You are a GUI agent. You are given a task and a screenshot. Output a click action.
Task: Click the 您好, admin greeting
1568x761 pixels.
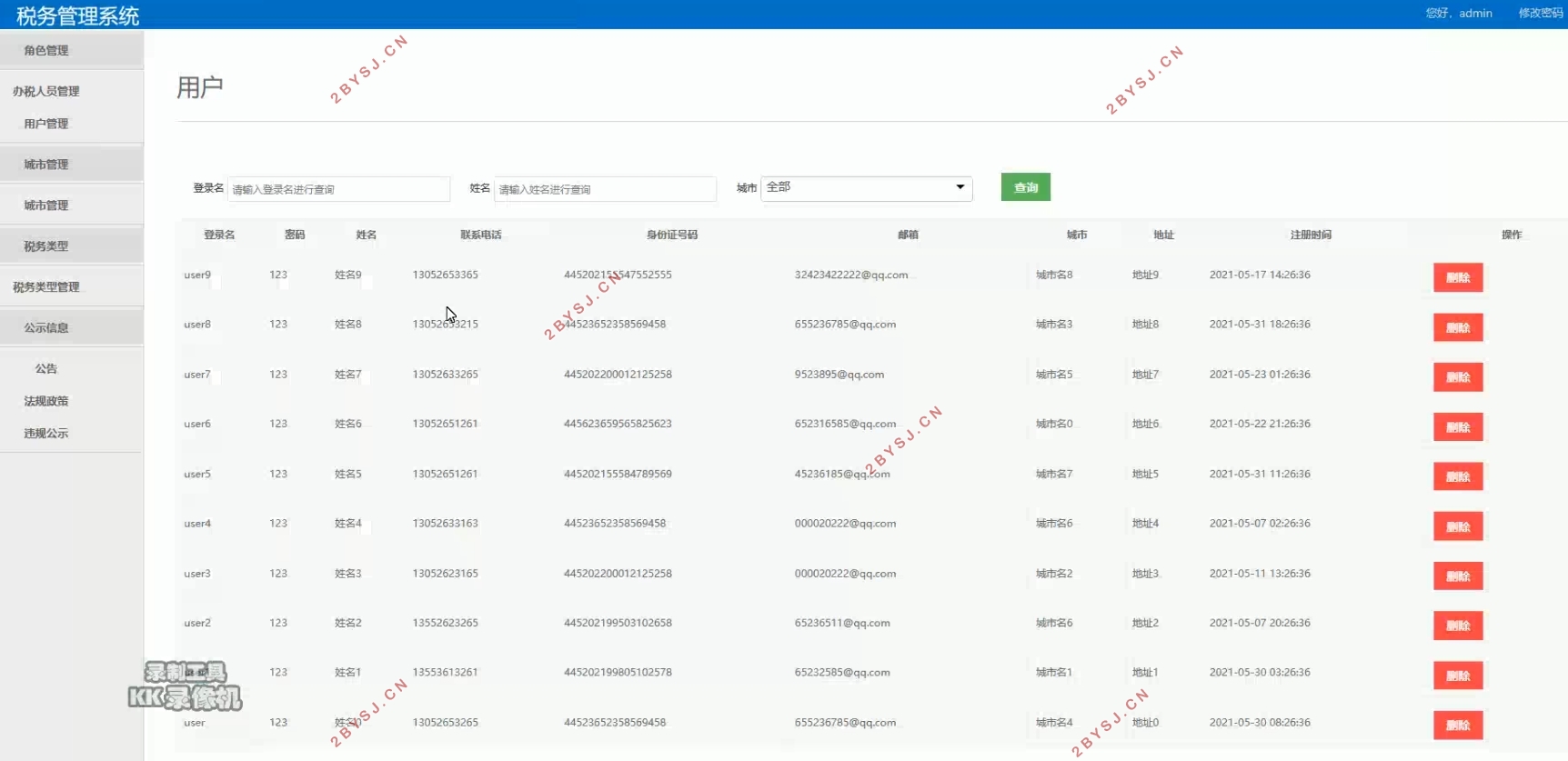tap(1459, 13)
